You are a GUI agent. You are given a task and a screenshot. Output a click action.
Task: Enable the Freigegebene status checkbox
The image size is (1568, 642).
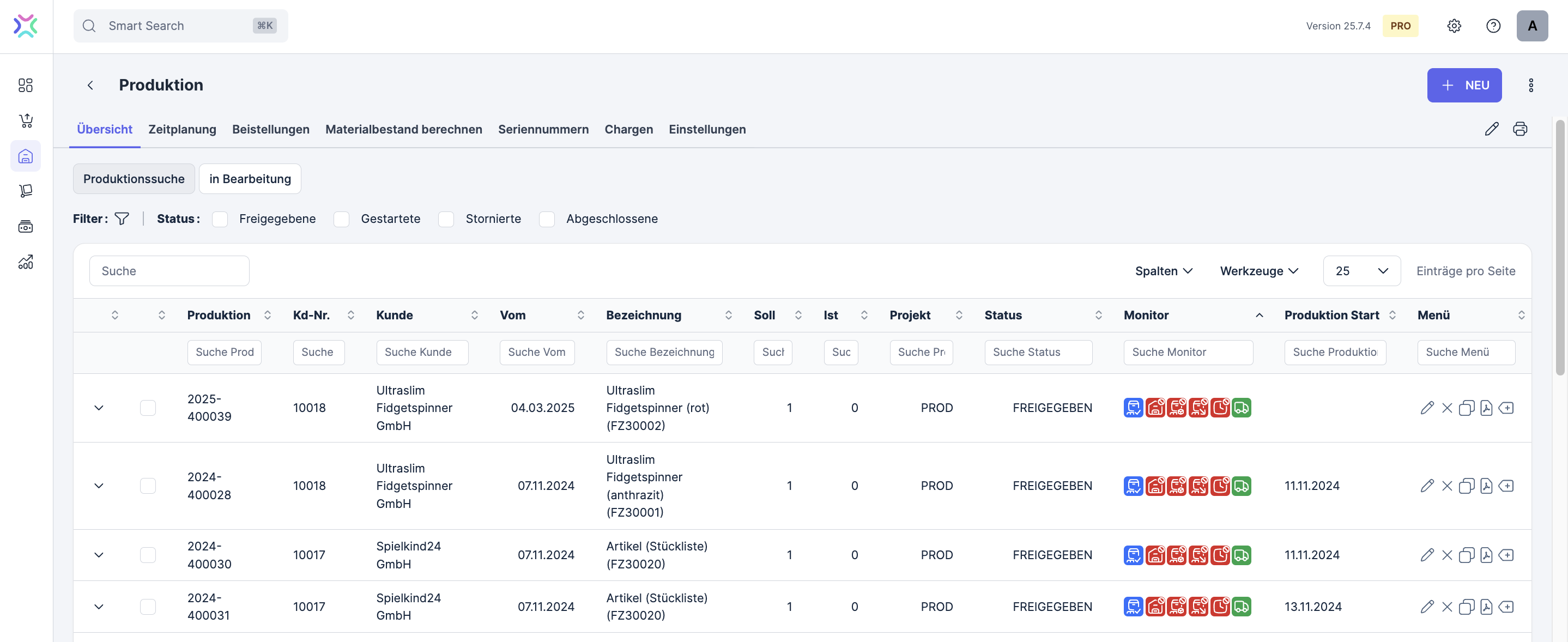[220, 219]
